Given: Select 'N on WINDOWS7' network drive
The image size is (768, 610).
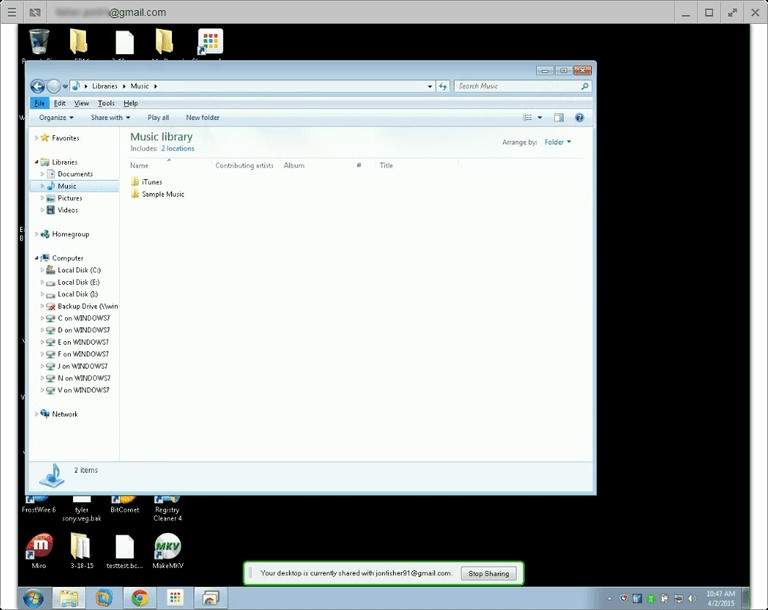Looking at the screenshot, I should 84,378.
